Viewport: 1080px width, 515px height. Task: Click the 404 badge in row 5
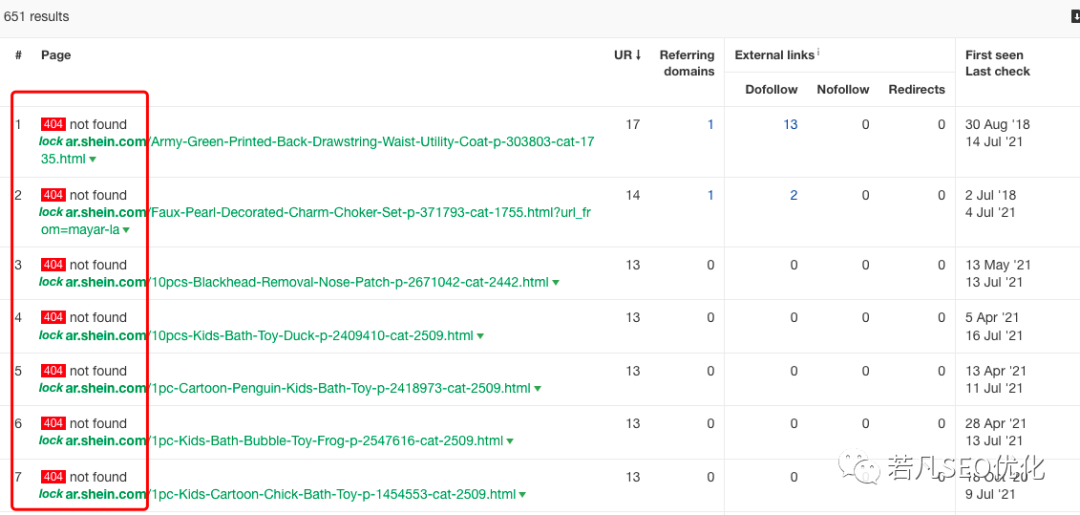[53, 371]
